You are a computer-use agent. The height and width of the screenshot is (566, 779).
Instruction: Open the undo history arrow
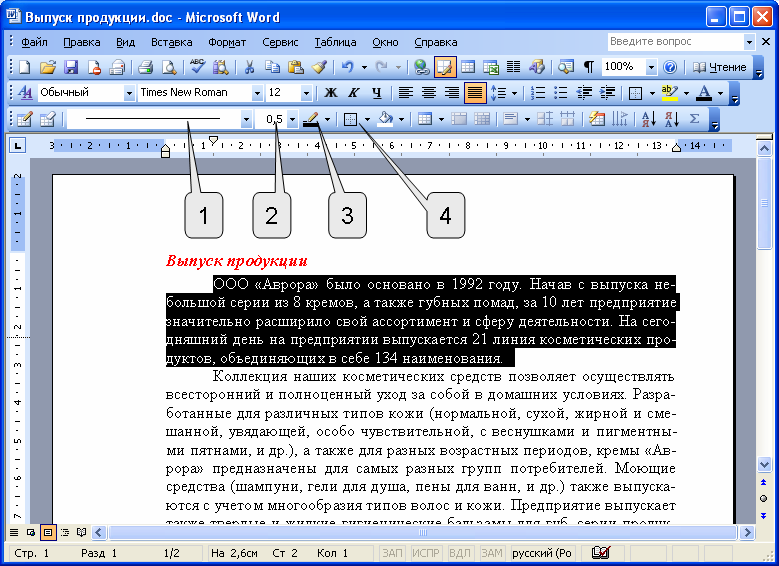click(x=364, y=67)
